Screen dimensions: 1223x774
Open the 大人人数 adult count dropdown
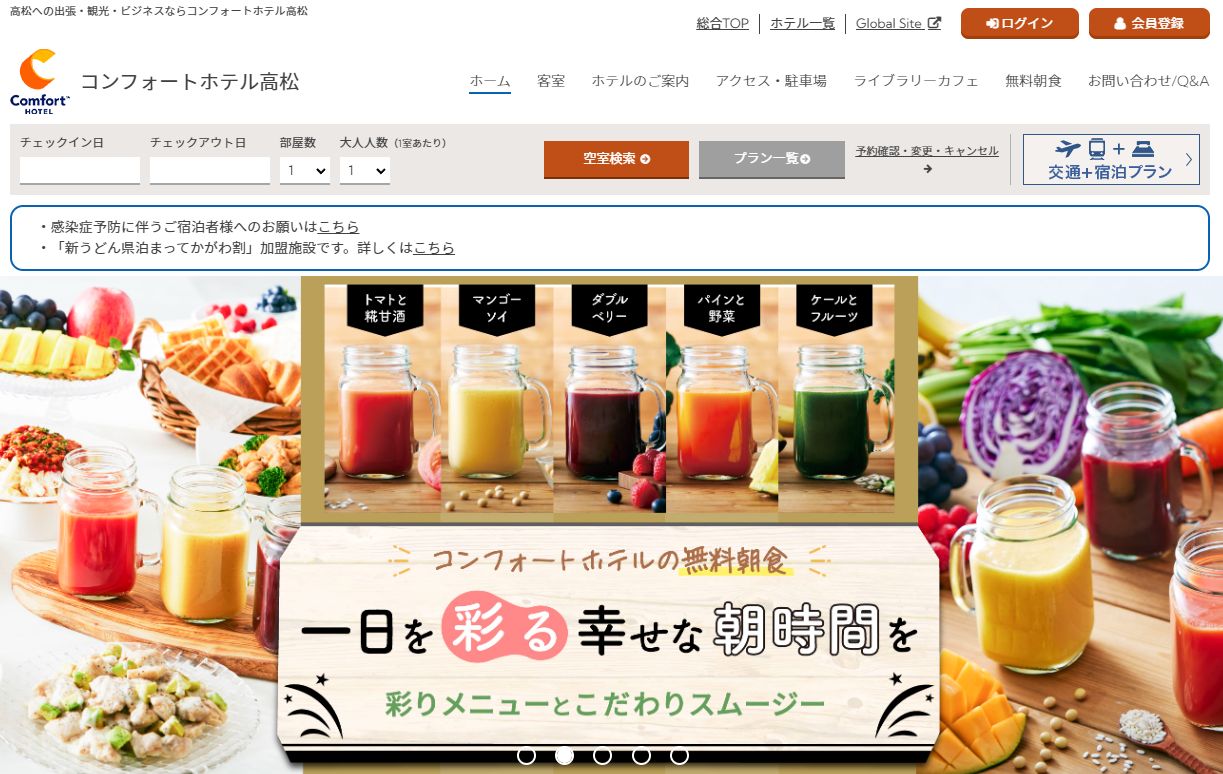coord(365,171)
